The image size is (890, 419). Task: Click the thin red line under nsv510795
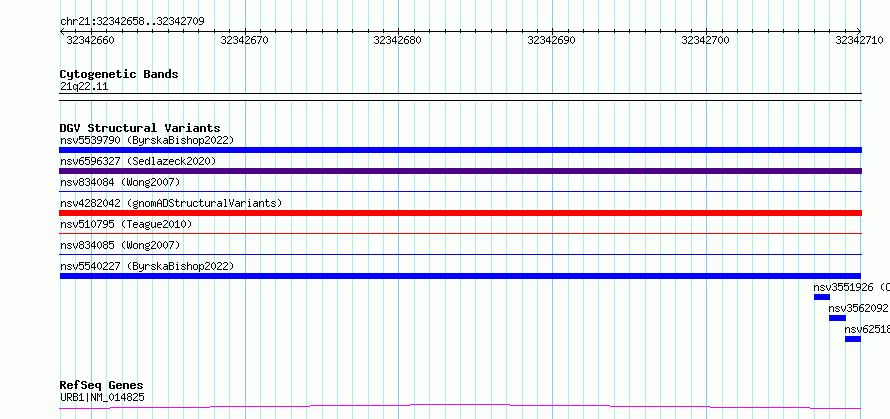tap(460, 234)
